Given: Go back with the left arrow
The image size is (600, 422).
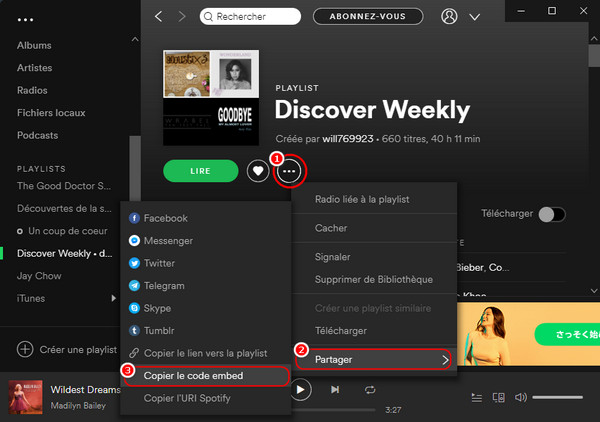Looking at the screenshot, I should point(158,17).
